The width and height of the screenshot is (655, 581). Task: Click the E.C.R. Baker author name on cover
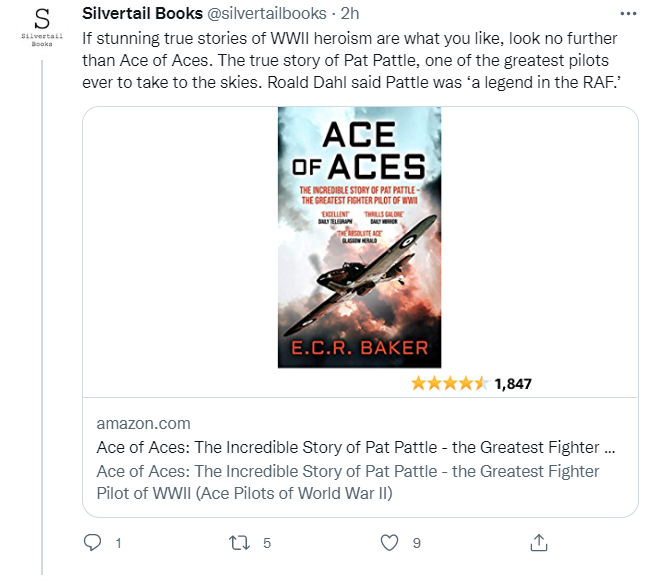[x=359, y=348]
